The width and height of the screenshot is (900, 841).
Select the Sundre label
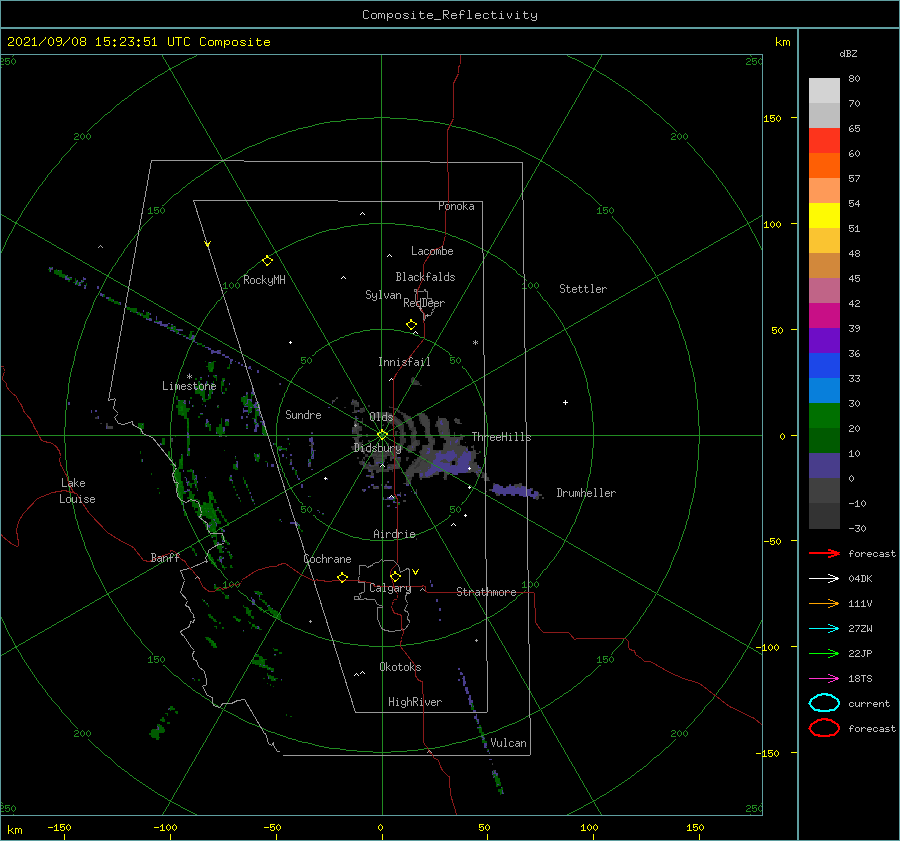pos(303,414)
